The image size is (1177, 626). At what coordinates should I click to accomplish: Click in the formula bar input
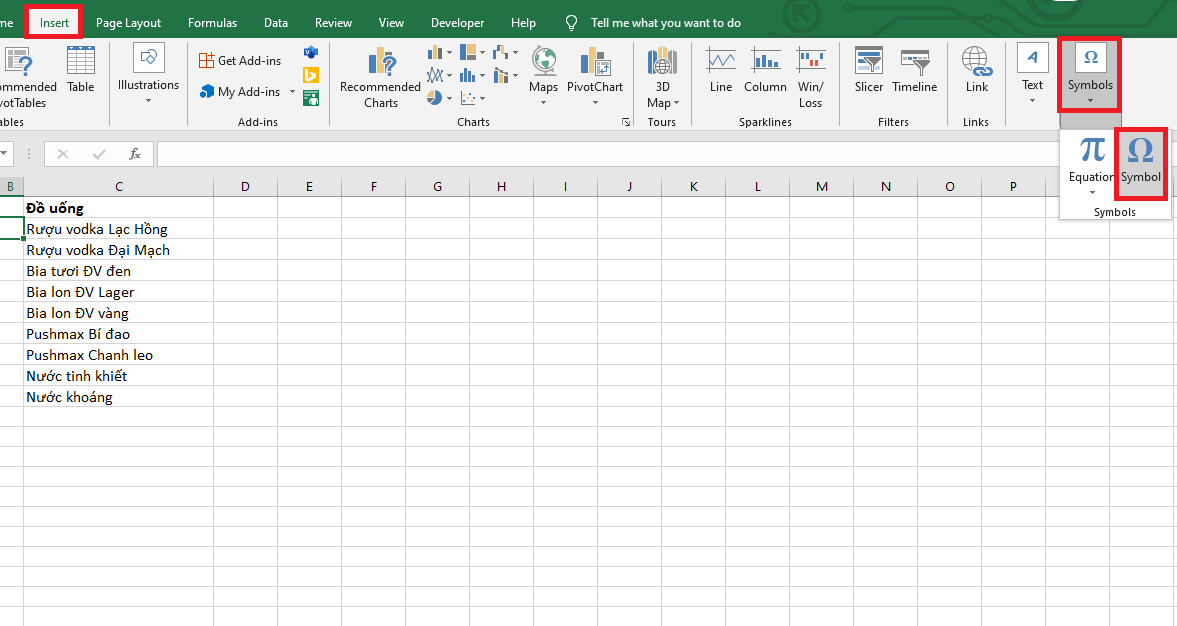coord(600,154)
